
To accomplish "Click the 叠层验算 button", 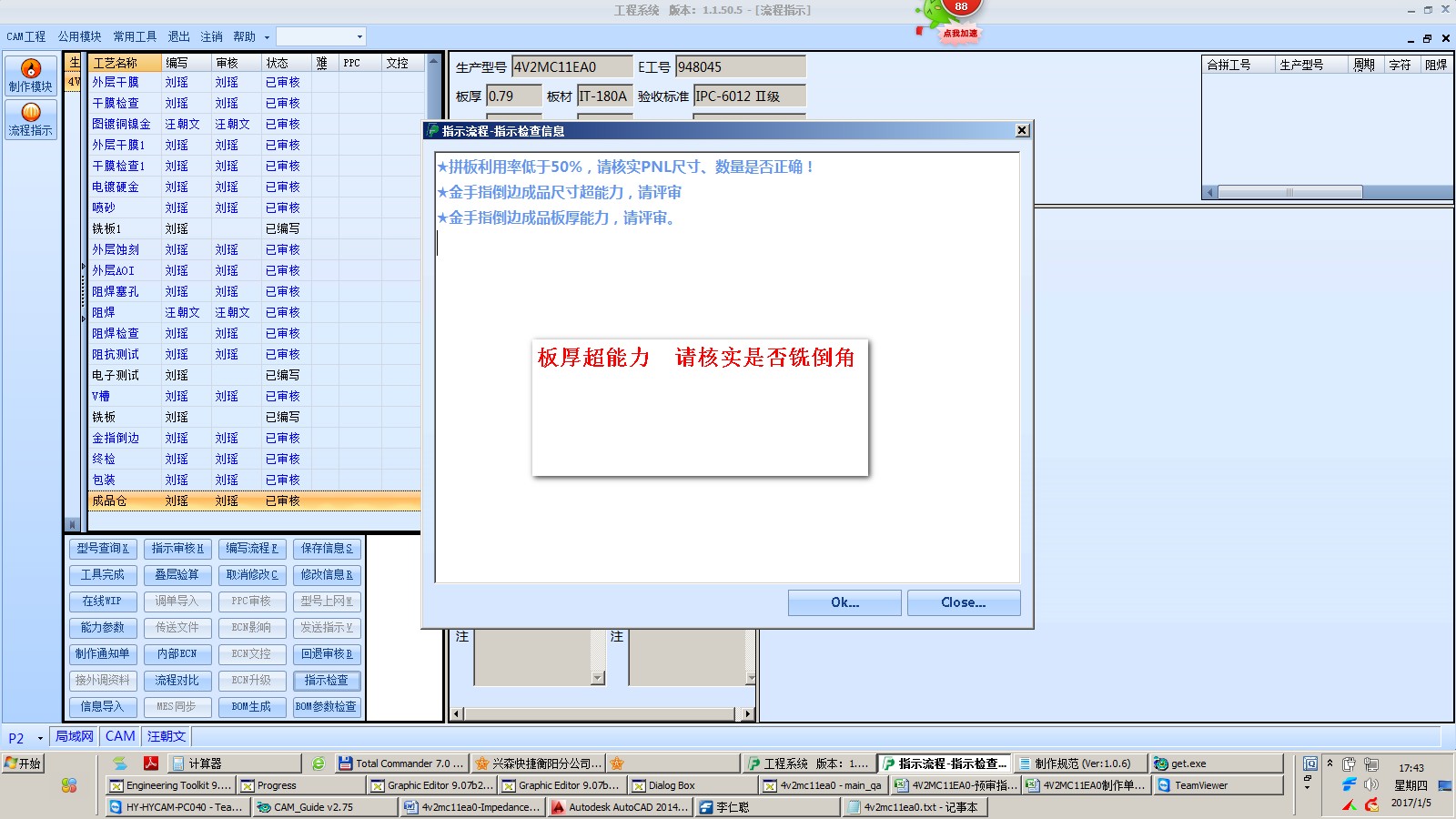I will coord(177,575).
